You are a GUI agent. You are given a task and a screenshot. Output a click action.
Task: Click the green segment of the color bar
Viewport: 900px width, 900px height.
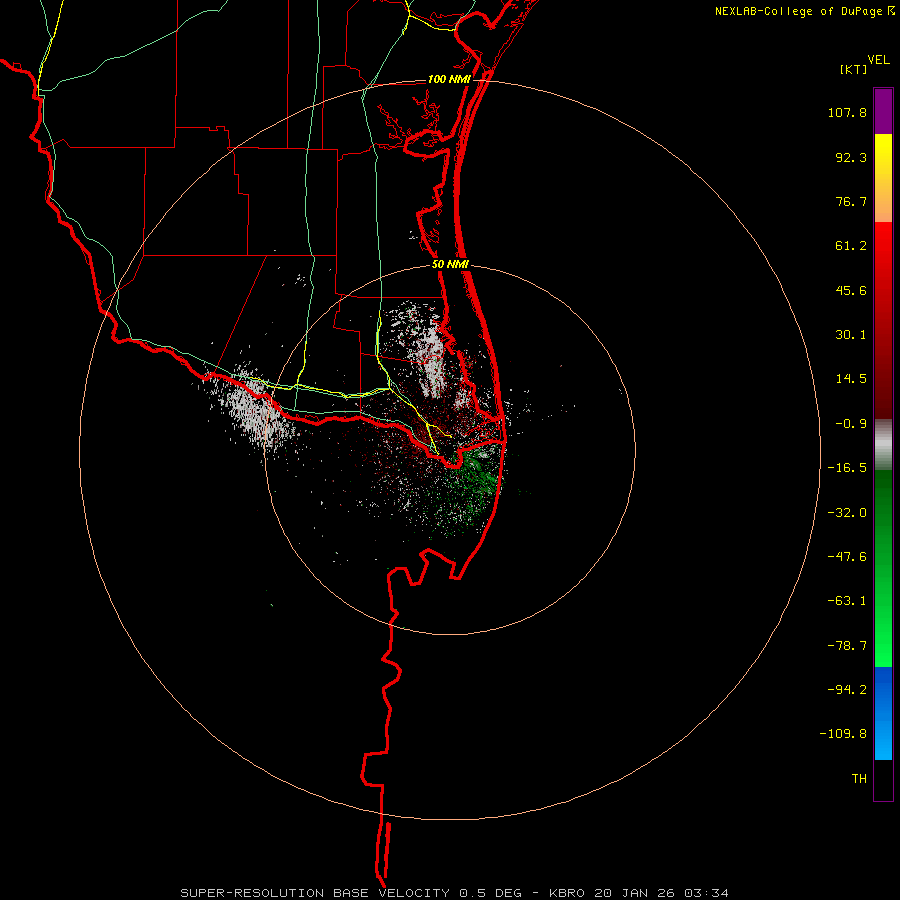[883, 568]
